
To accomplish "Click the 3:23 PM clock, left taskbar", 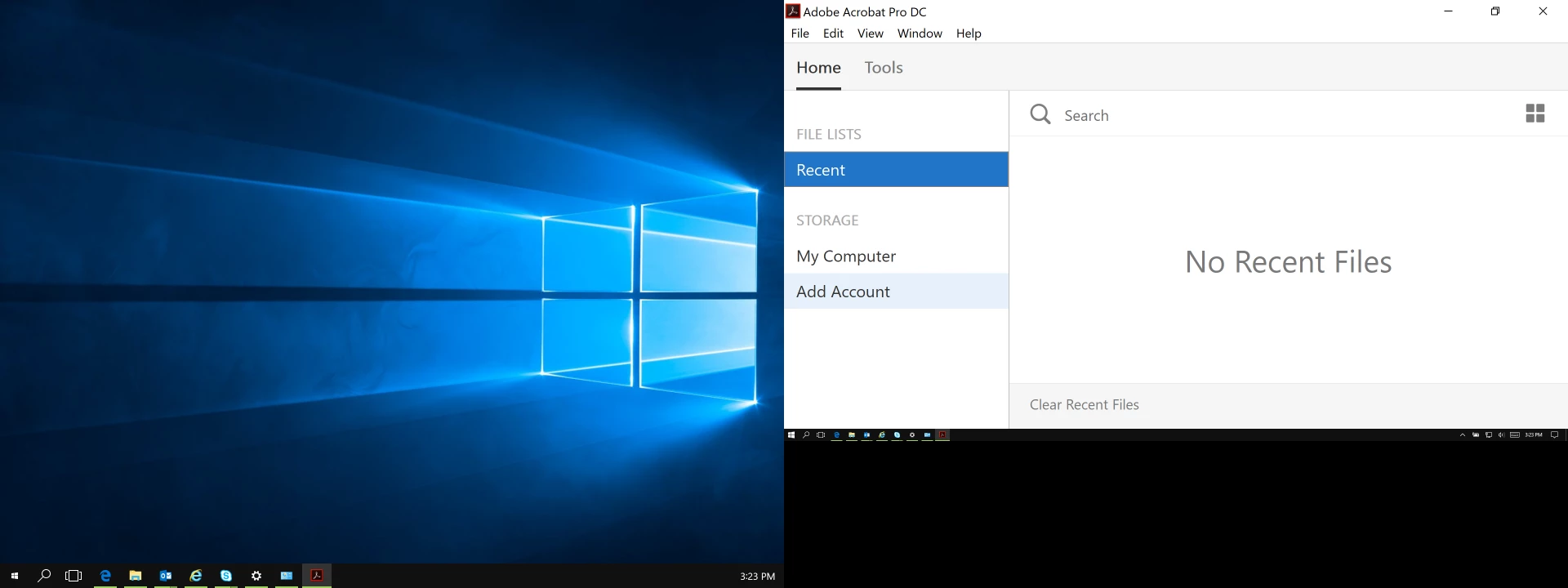I will [x=758, y=577].
